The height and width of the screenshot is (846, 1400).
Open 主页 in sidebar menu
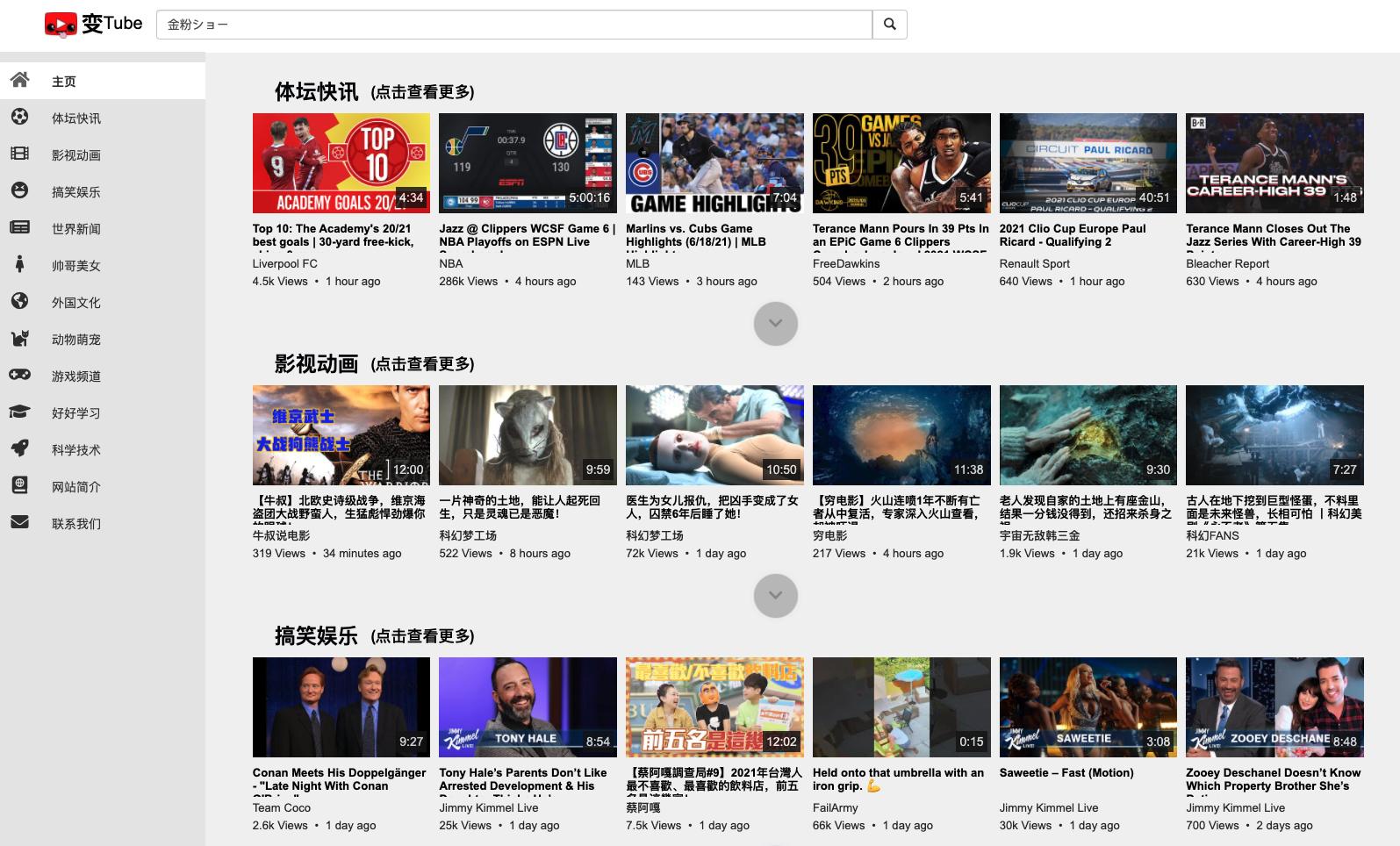(x=103, y=82)
